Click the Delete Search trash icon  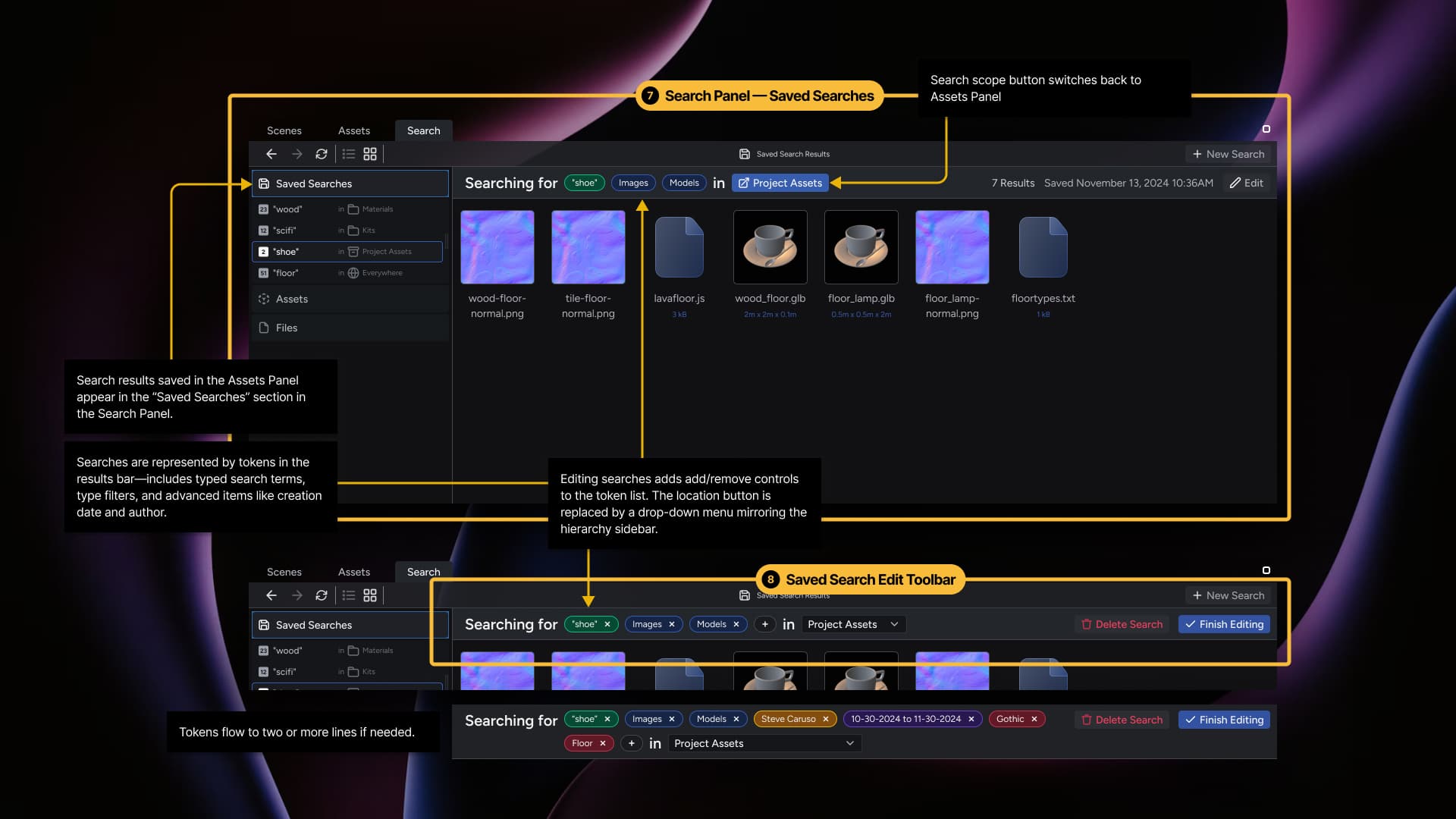1087,624
